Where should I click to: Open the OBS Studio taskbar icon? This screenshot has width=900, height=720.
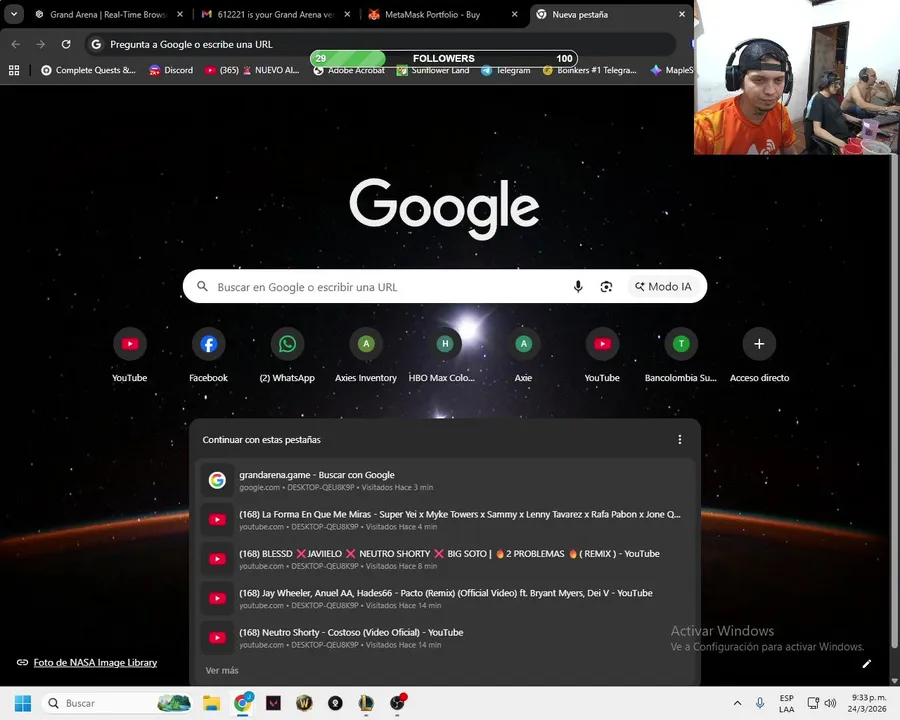[397, 703]
